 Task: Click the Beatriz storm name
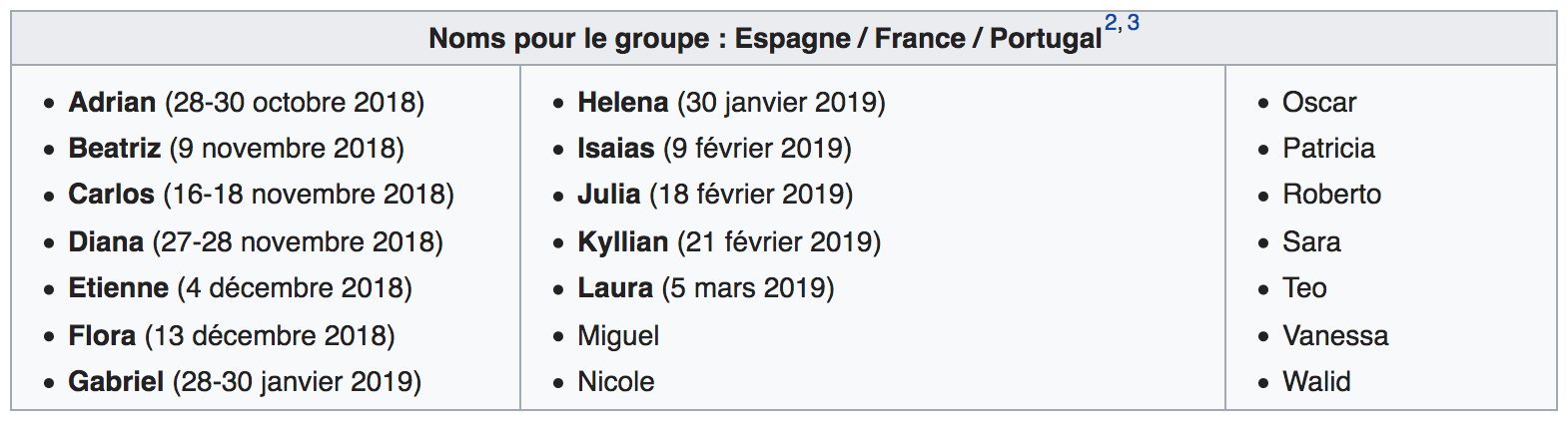(114, 149)
